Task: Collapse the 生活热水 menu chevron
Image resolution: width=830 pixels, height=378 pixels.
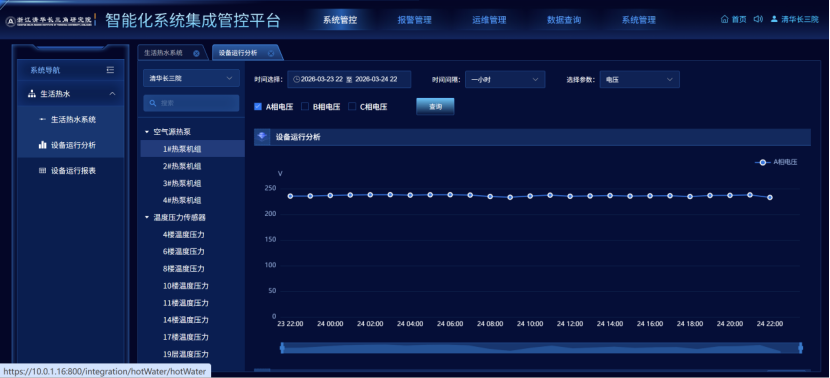Action: (112, 94)
